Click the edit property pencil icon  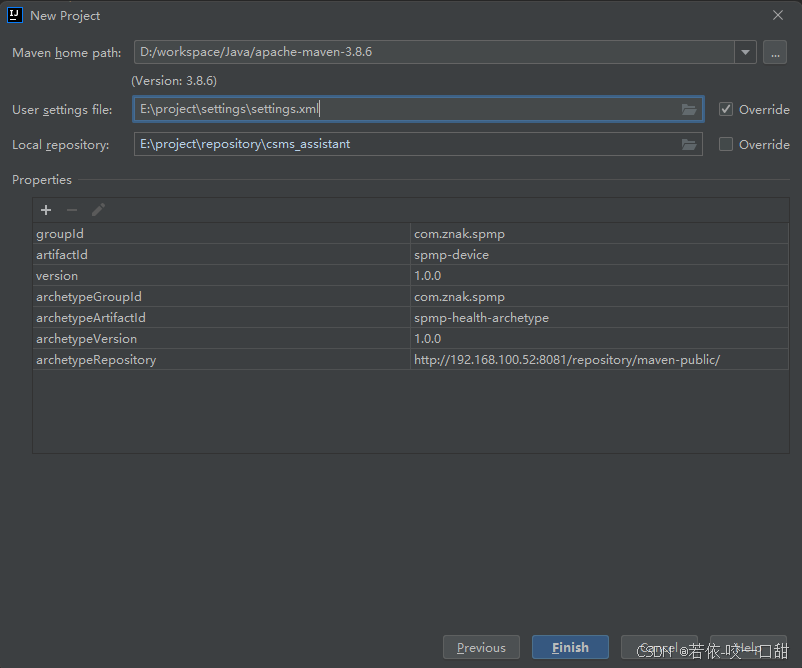98,210
